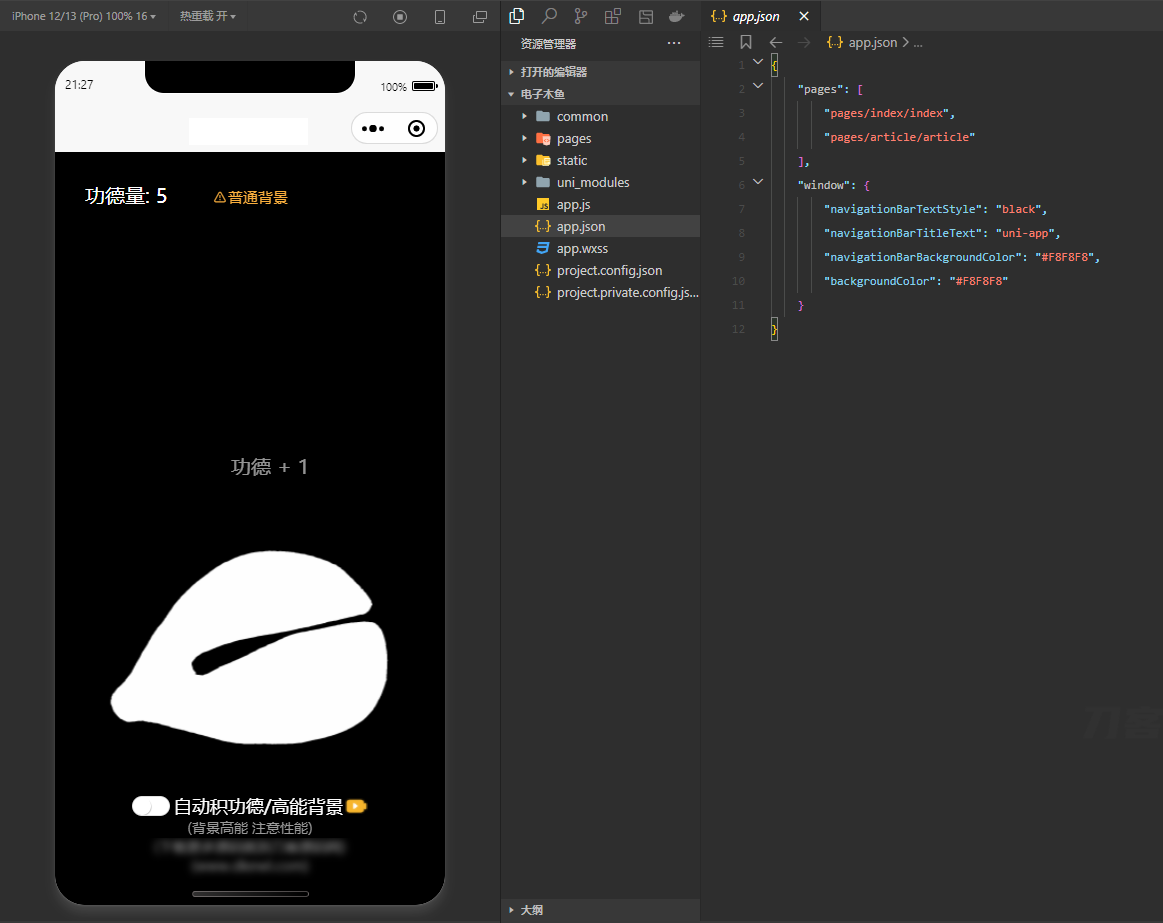Toggle the 自动积功德 switch
The image size is (1163, 923).
(x=151, y=807)
